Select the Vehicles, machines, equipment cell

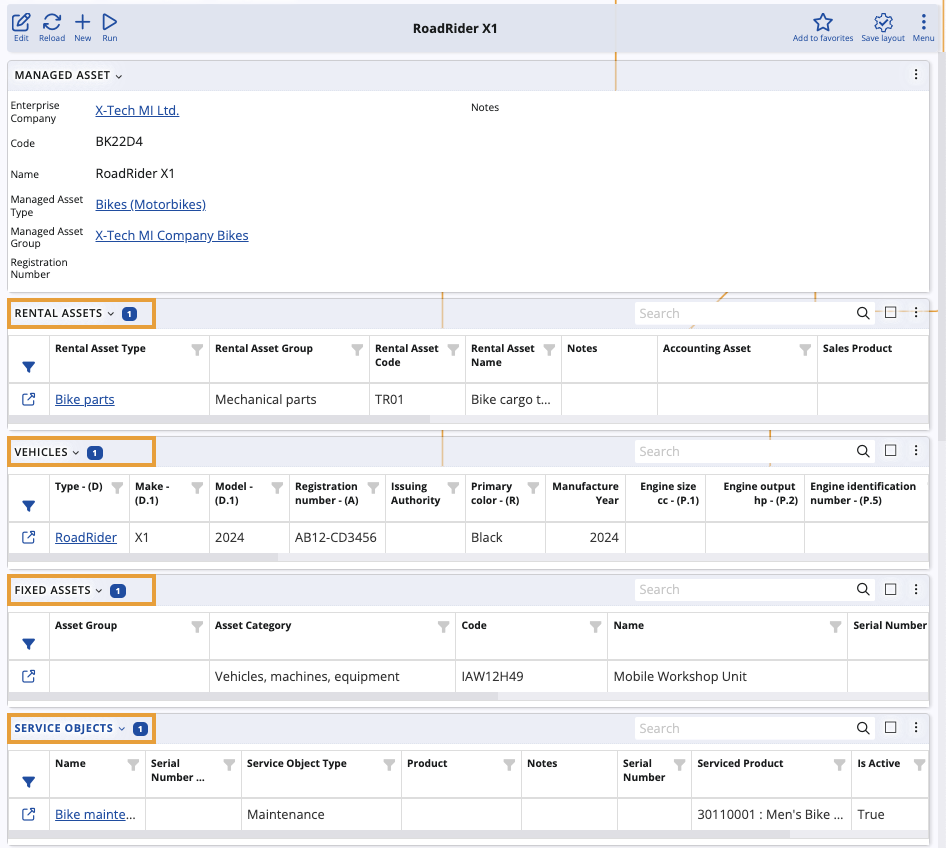point(332,676)
